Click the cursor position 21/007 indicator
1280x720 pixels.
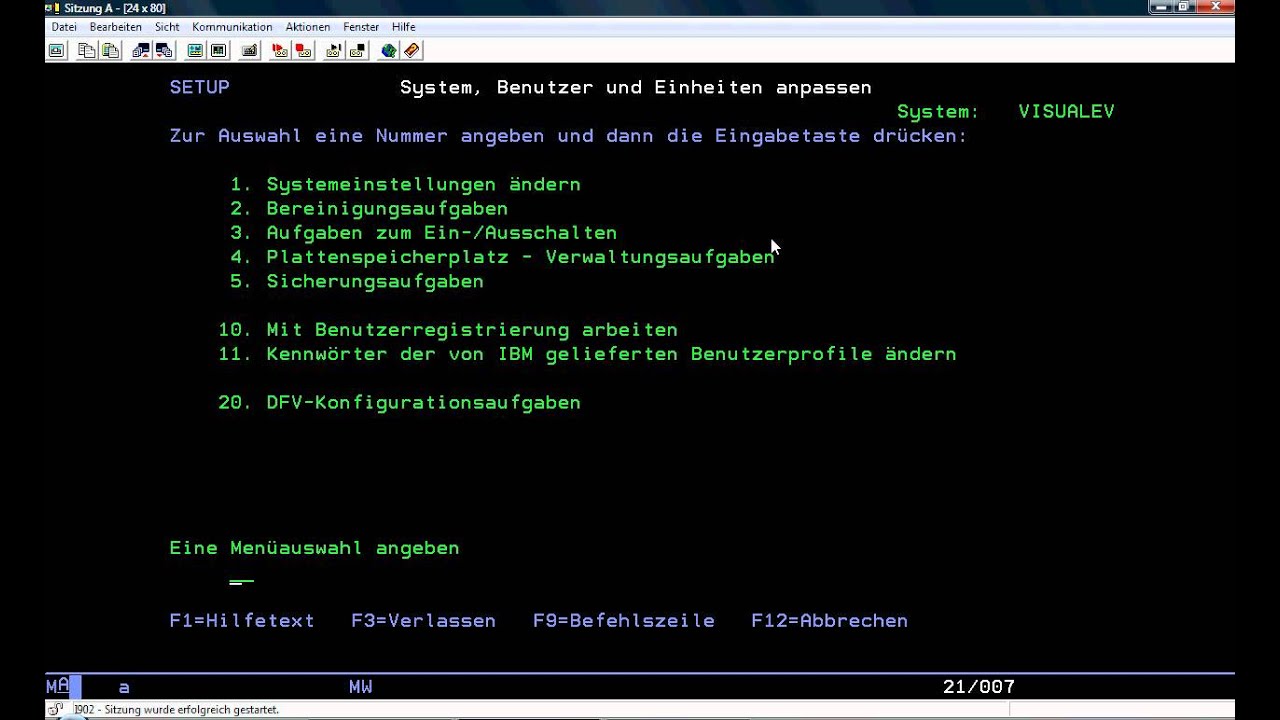(979, 687)
